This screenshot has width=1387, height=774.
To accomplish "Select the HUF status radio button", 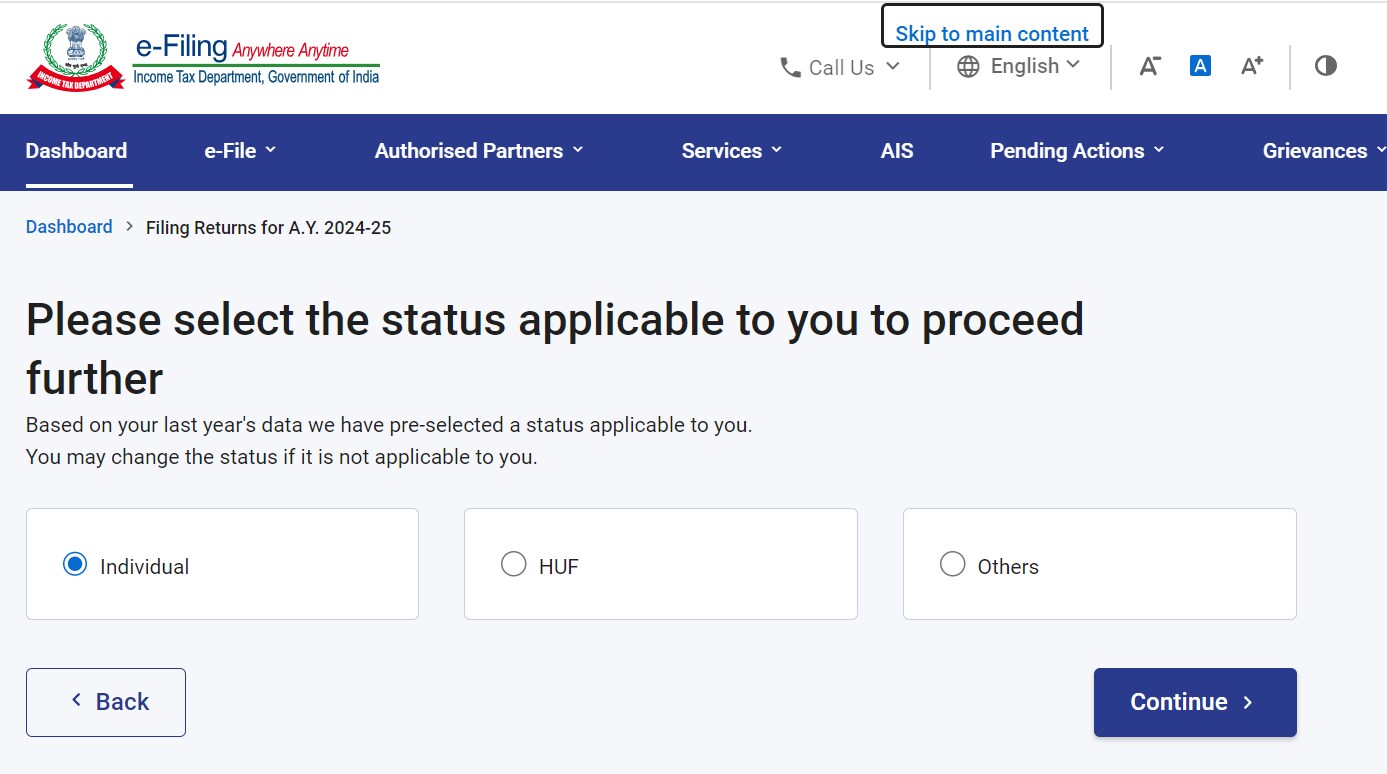I will pyautogui.click(x=513, y=565).
